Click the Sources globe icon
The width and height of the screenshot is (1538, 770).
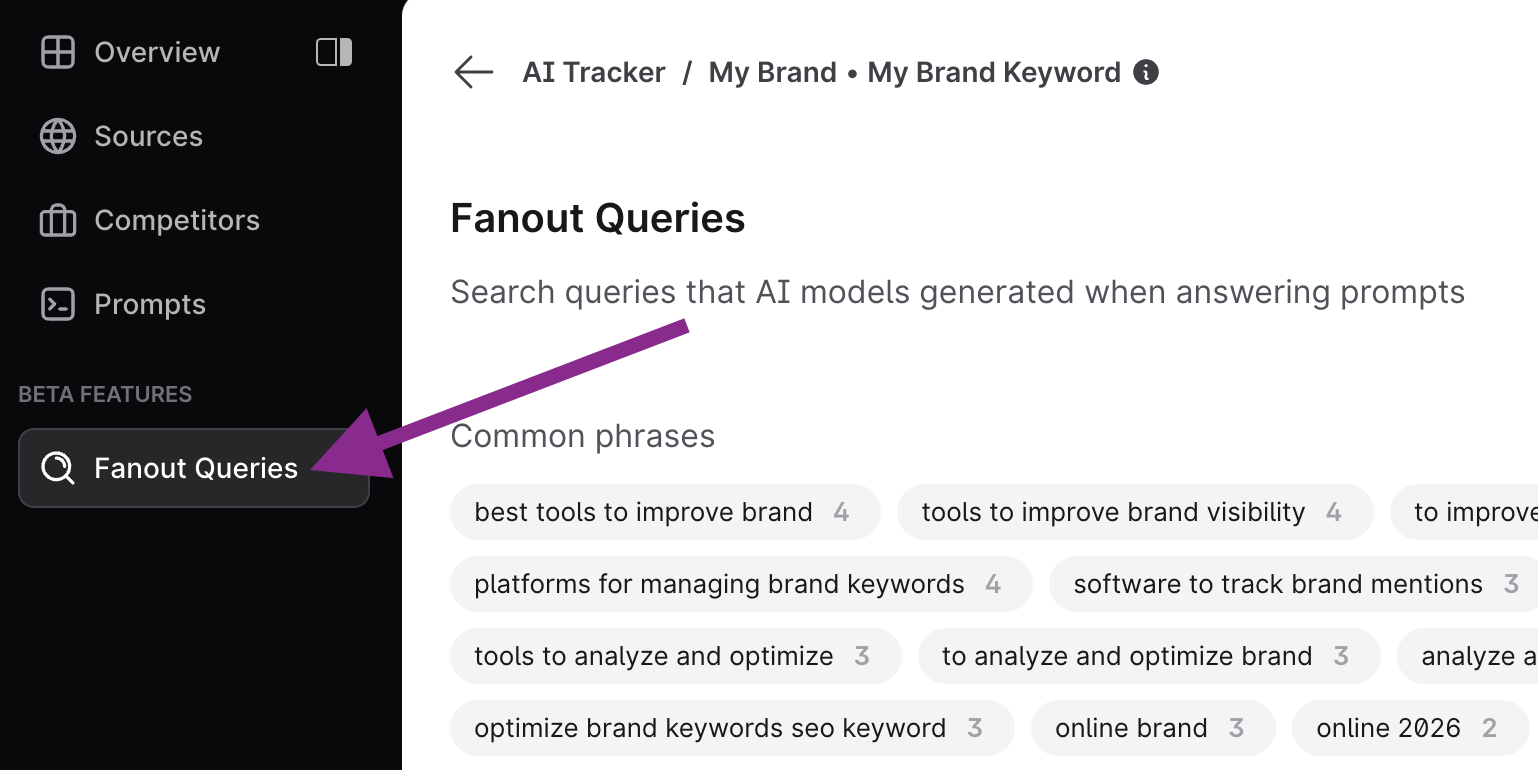[57, 137]
